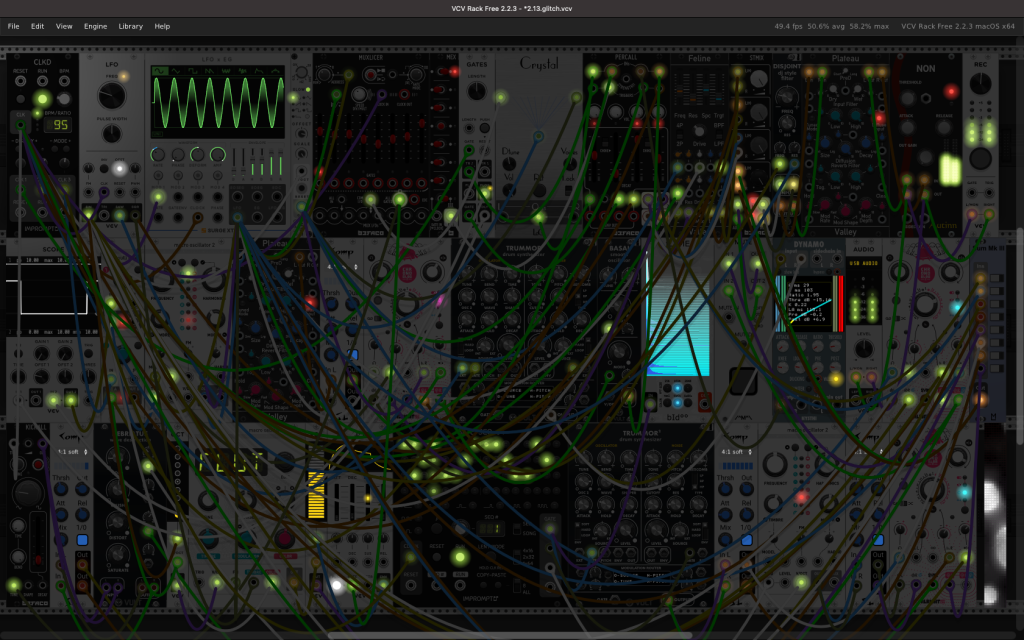Toggle the lit sequencer RUN button
This screenshot has height=640, width=1024.
tap(460, 557)
